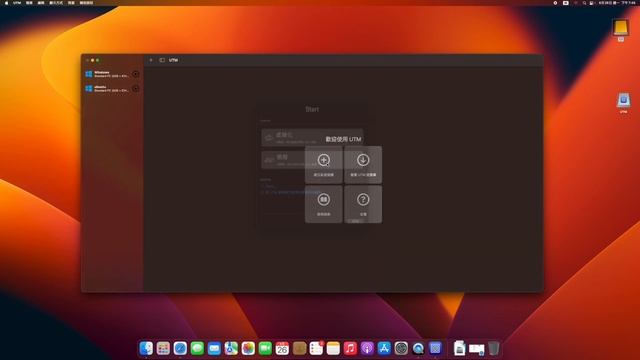Click the plus button in UTM toolbar
This screenshot has width=640, height=360.
point(151,60)
